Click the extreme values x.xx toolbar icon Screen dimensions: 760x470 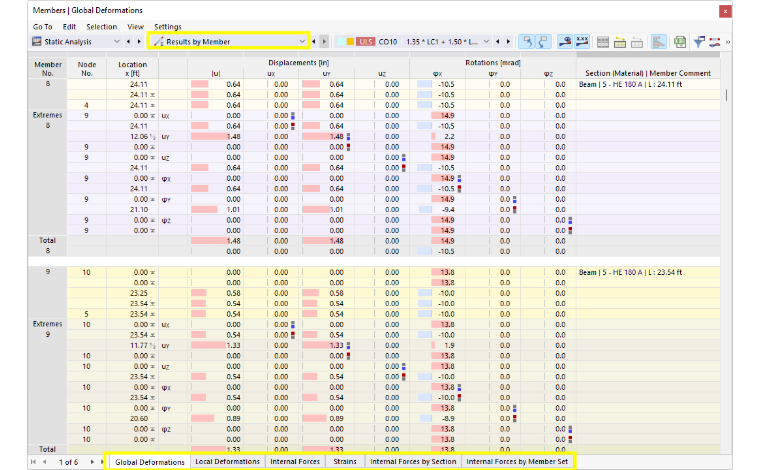pyautogui.click(x=582, y=42)
